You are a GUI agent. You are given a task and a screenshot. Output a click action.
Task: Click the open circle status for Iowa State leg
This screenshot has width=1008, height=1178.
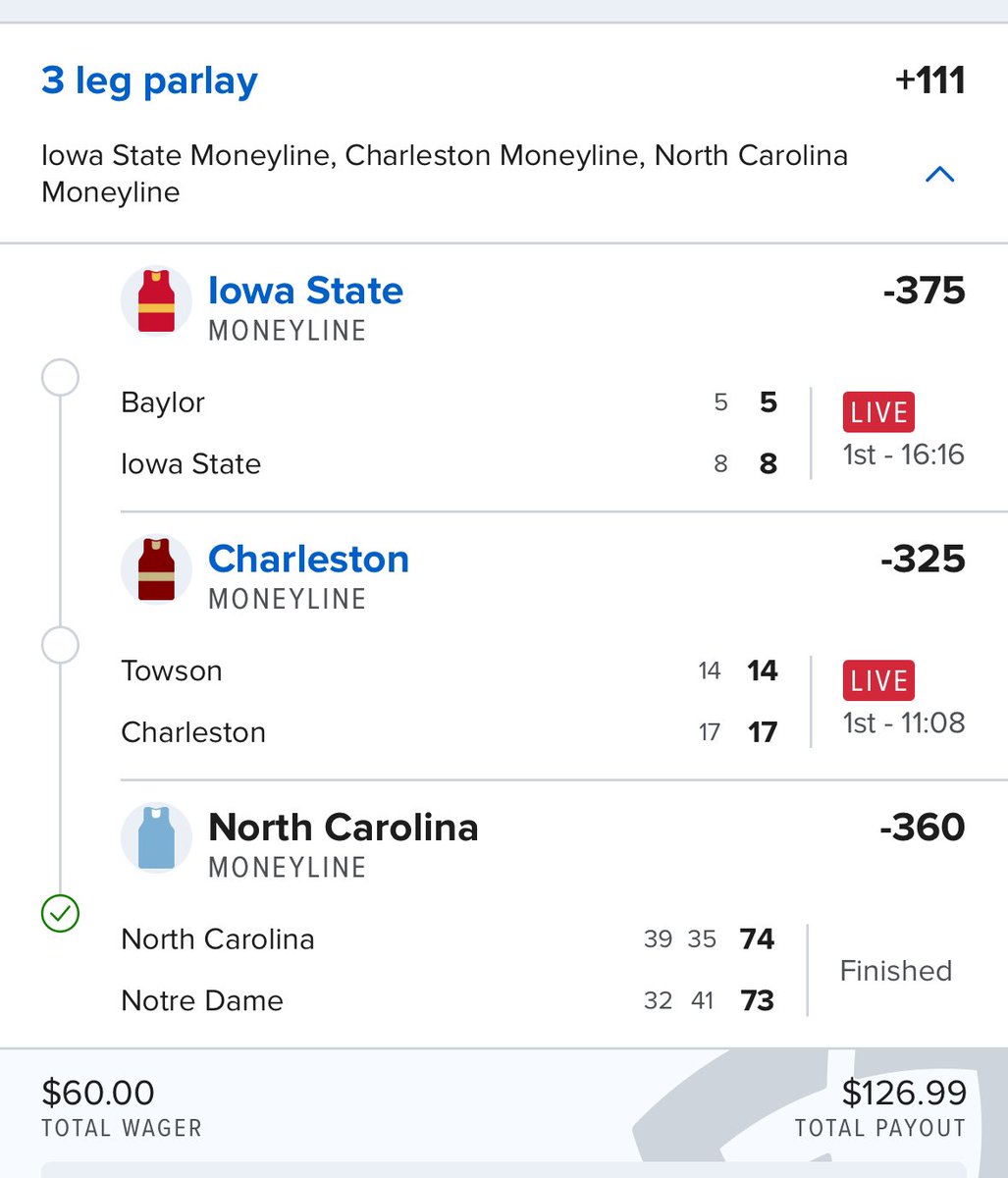(x=60, y=377)
